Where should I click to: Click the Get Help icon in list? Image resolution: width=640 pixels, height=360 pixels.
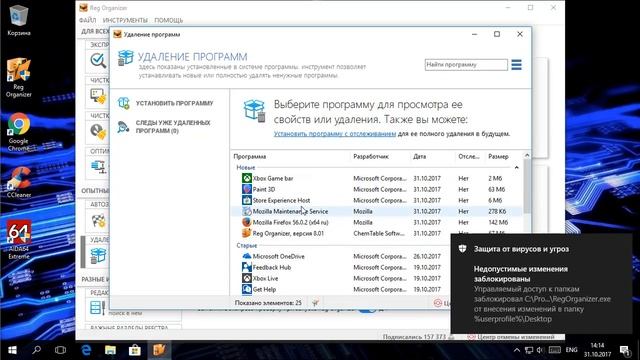247,289
